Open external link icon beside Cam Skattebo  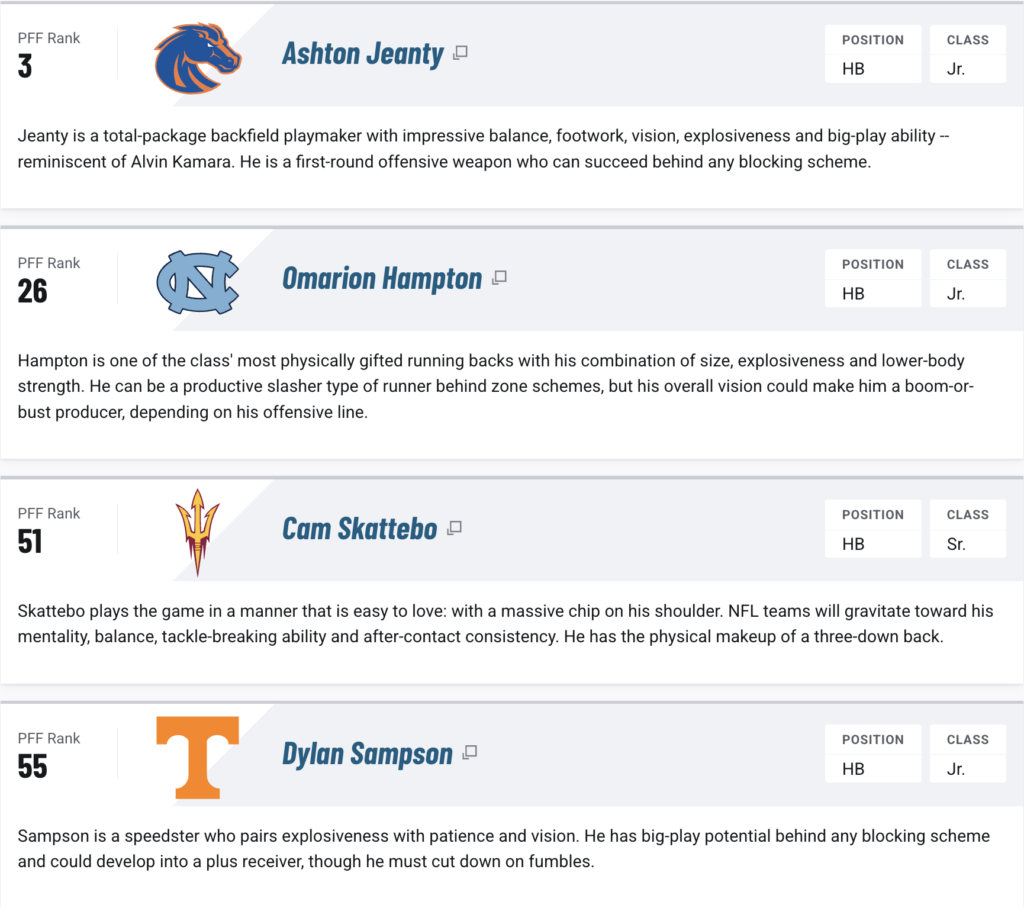tap(455, 528)
